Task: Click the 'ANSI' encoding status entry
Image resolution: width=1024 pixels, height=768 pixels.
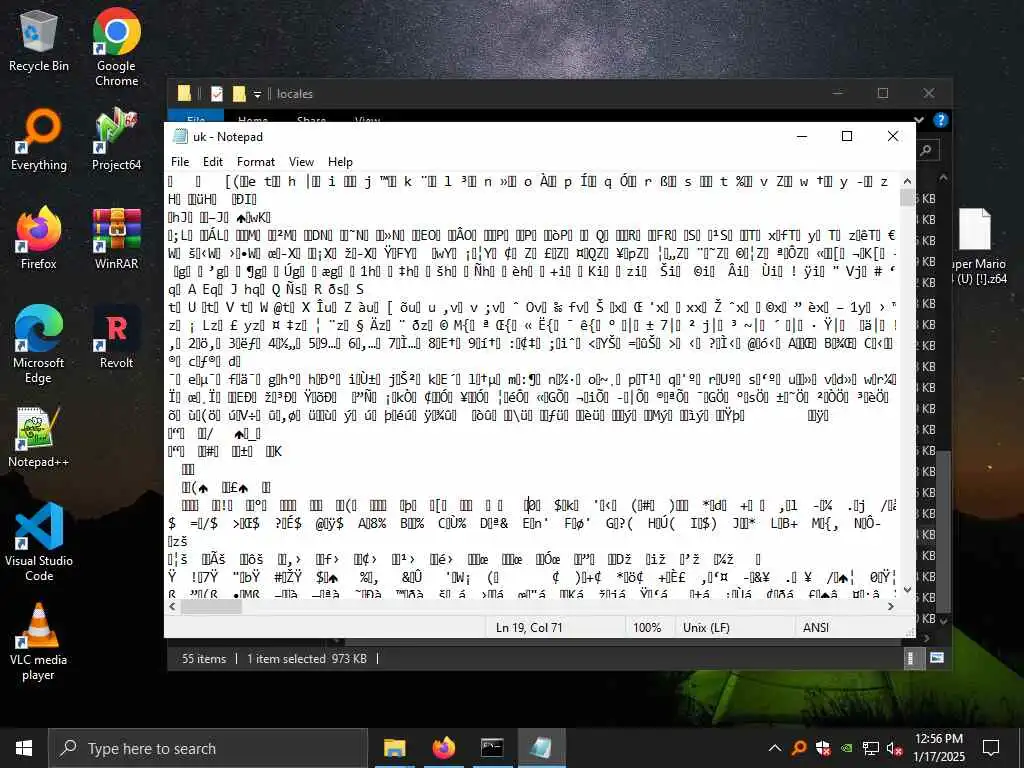Action: tap(816, 628)
